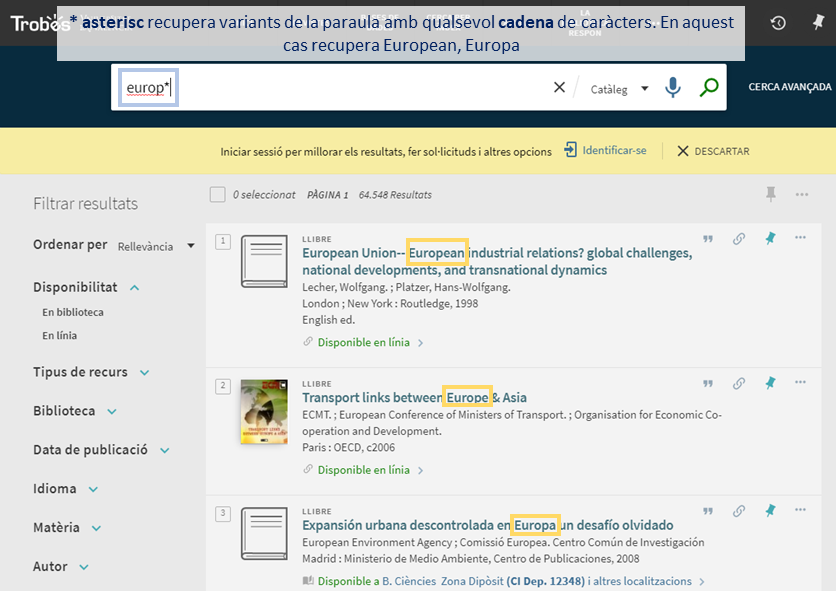Expand the Matèria filter
The width and height of the screenshot is (836, 591).
67,528
